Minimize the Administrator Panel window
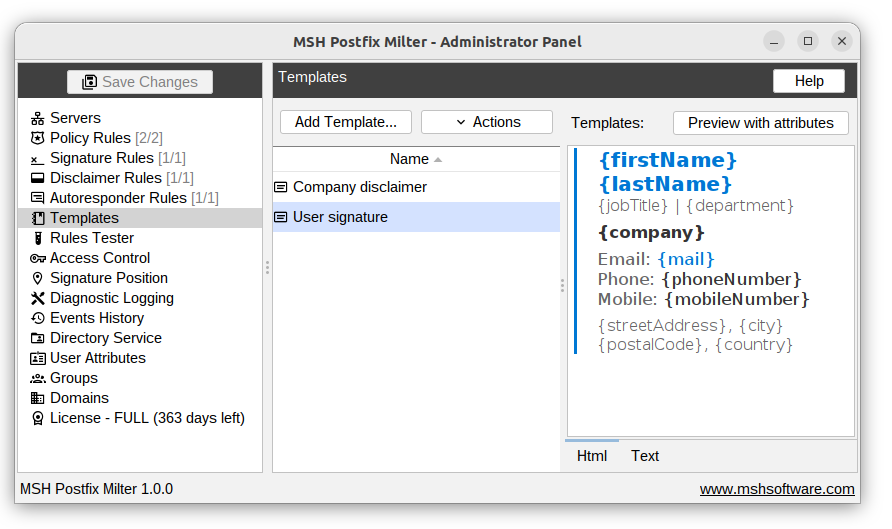This screenshot has width=892, height=529. (x=774, y=41)
